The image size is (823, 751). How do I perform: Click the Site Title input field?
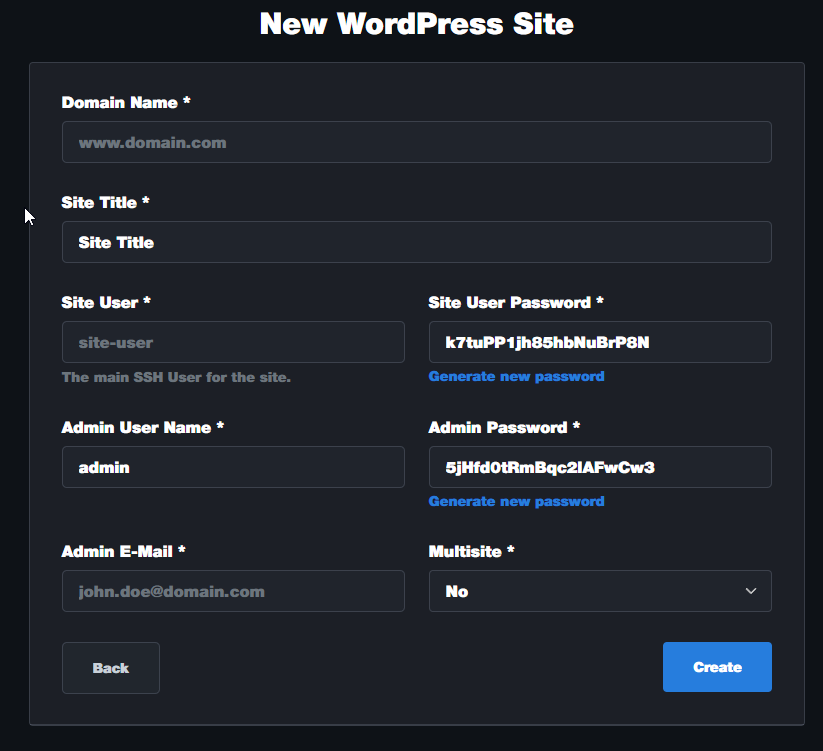[416, 242]
